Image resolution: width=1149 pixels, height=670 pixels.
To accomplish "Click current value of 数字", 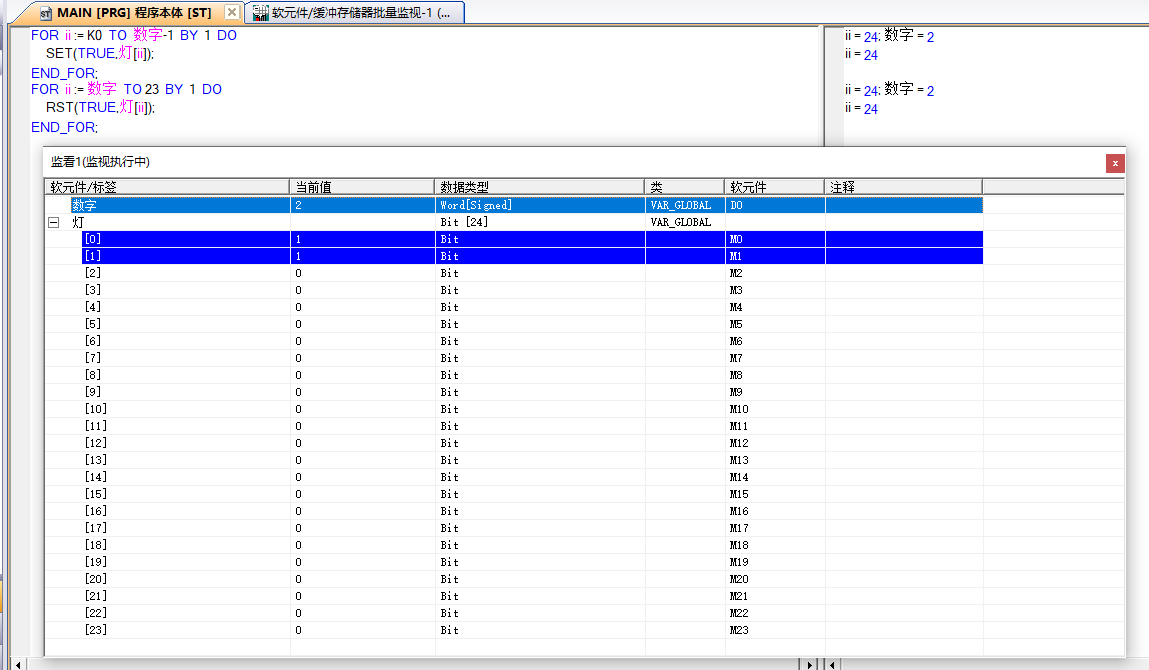I will pyautogui.click(x=362, y=205).
